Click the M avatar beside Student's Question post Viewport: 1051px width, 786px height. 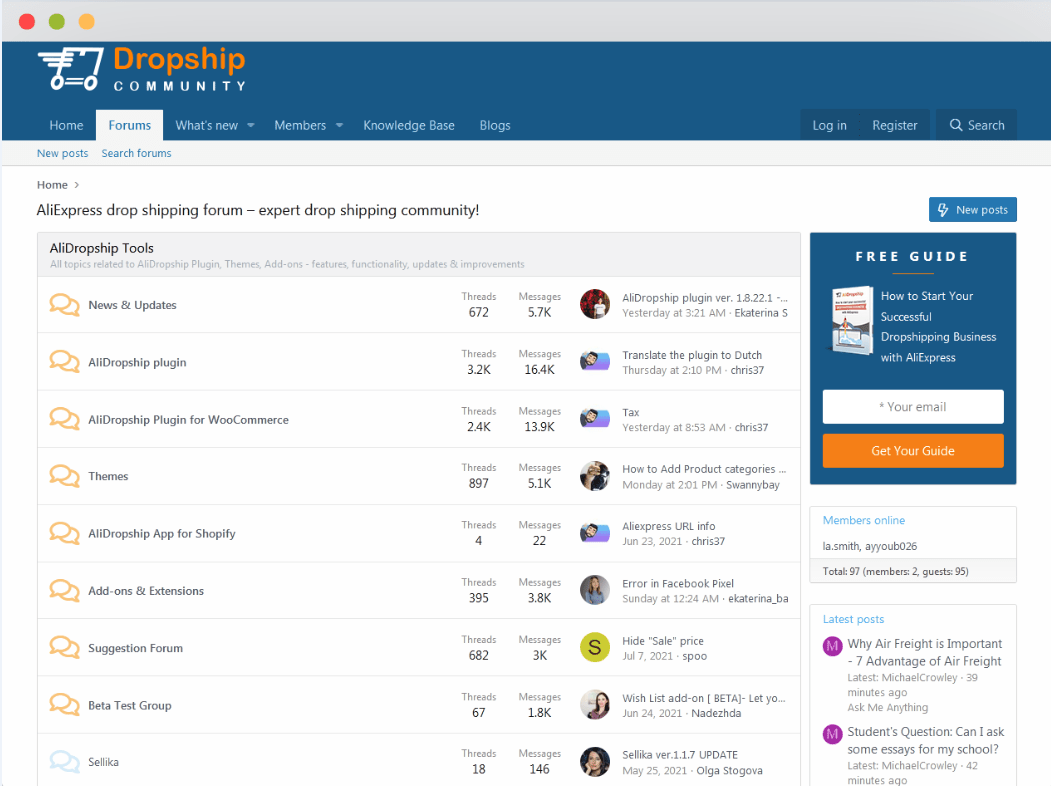(x=832, y=734)
